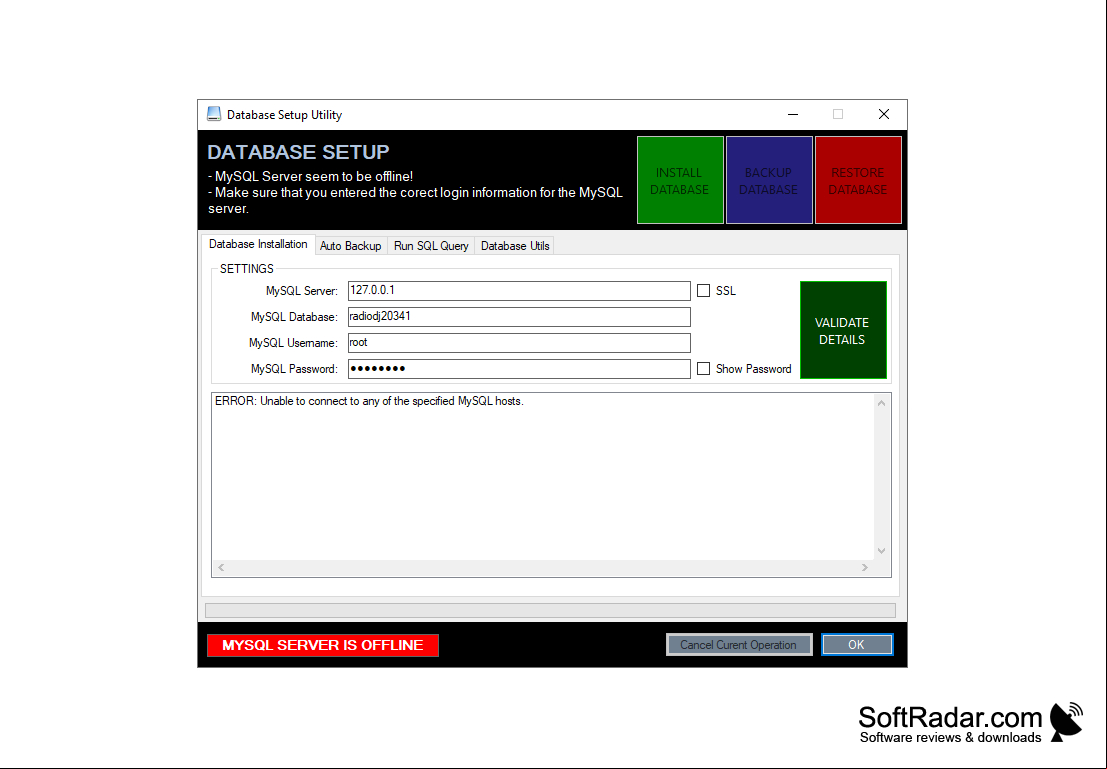
Task: Focus the MySQL Server input field
Action: pos(519,291)
